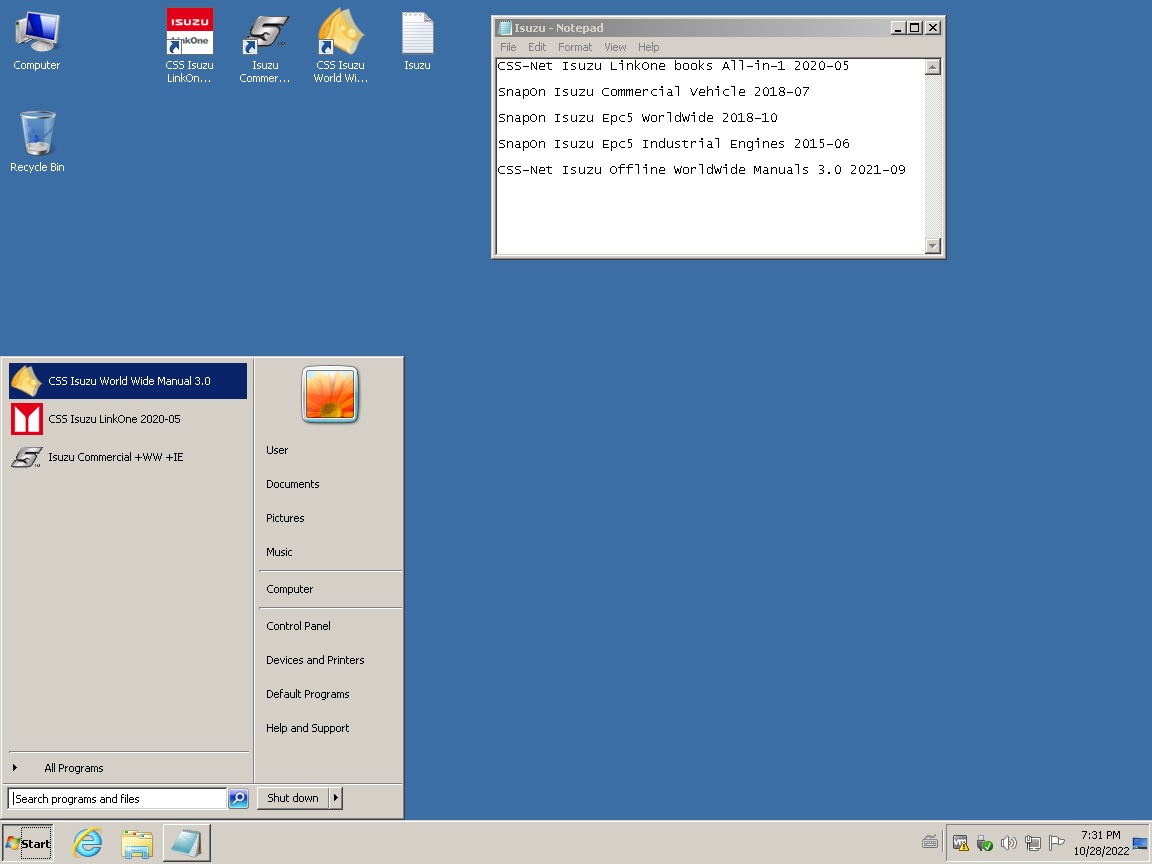Select the Recycle Bin desktop icon
The width and height of the screenshot is (1152, 864).
37,142
